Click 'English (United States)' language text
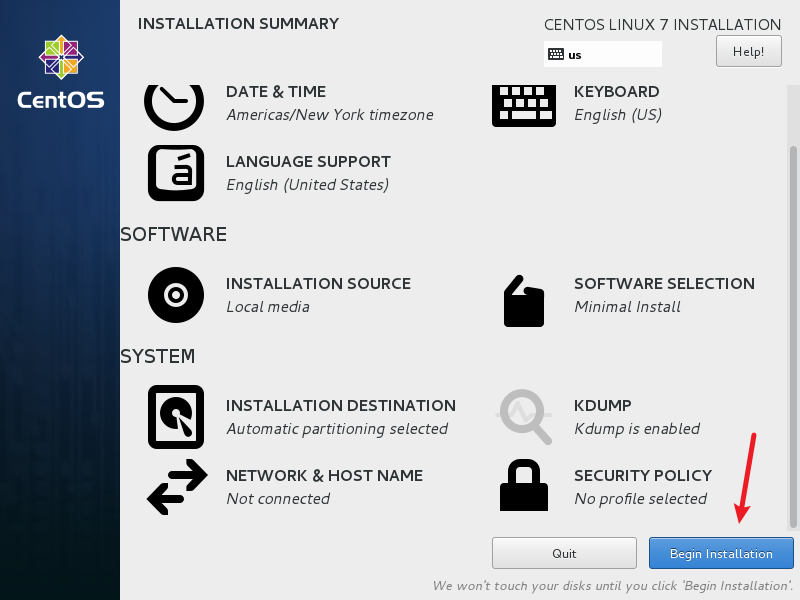Viewport: 800px width, 600px height. click(x=308, y=185)
